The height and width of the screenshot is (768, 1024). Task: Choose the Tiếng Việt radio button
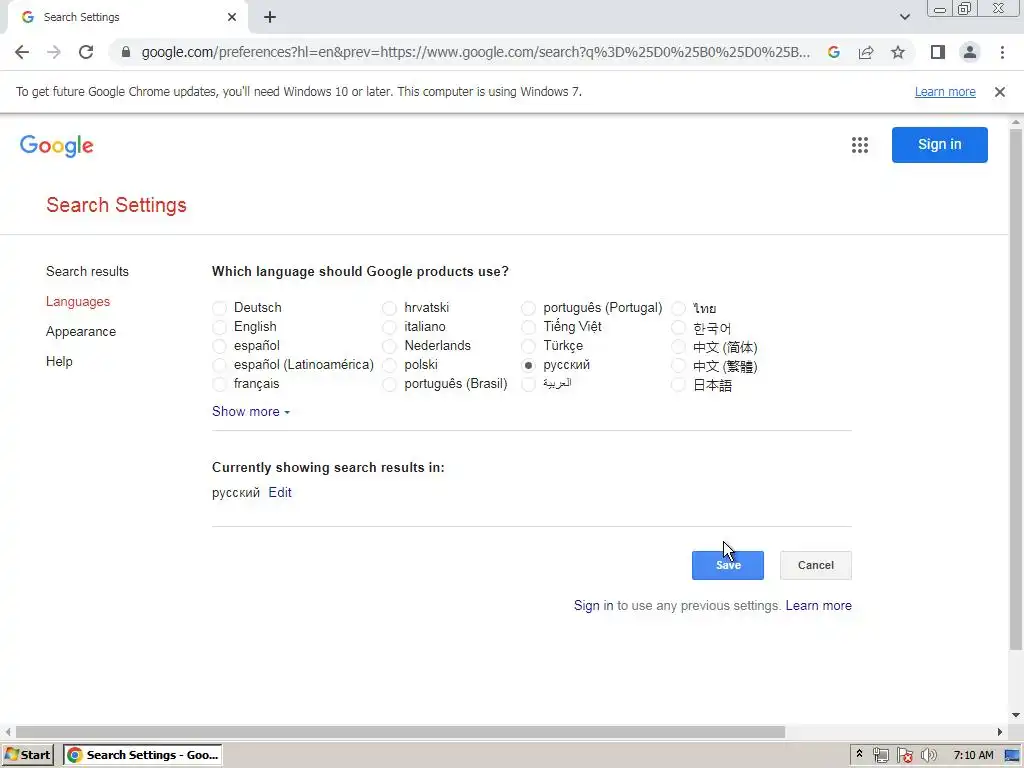(528, 327)
